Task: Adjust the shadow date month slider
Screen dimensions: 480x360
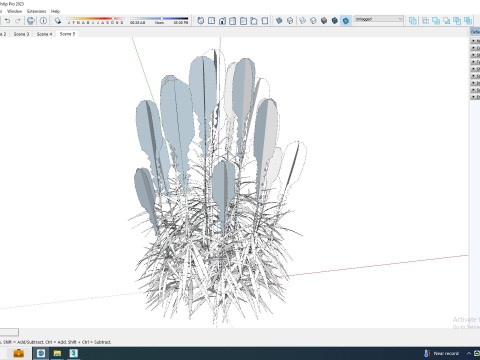Action: click(95, 19)
